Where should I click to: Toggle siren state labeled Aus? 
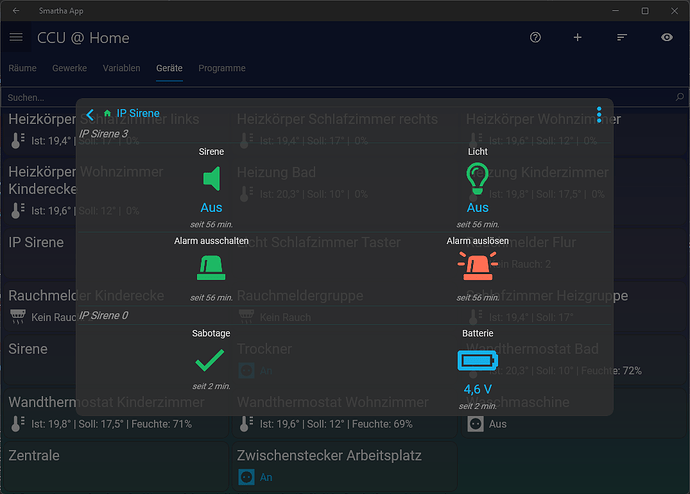pyautogui.click(x=211, y=208)
